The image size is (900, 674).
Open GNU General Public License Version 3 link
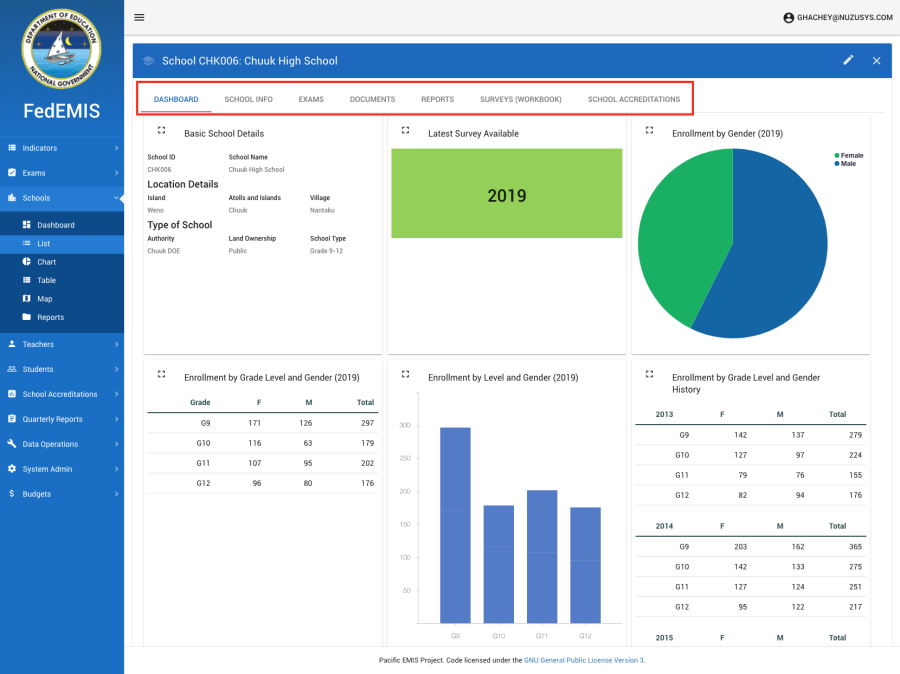tap(584, 660)
